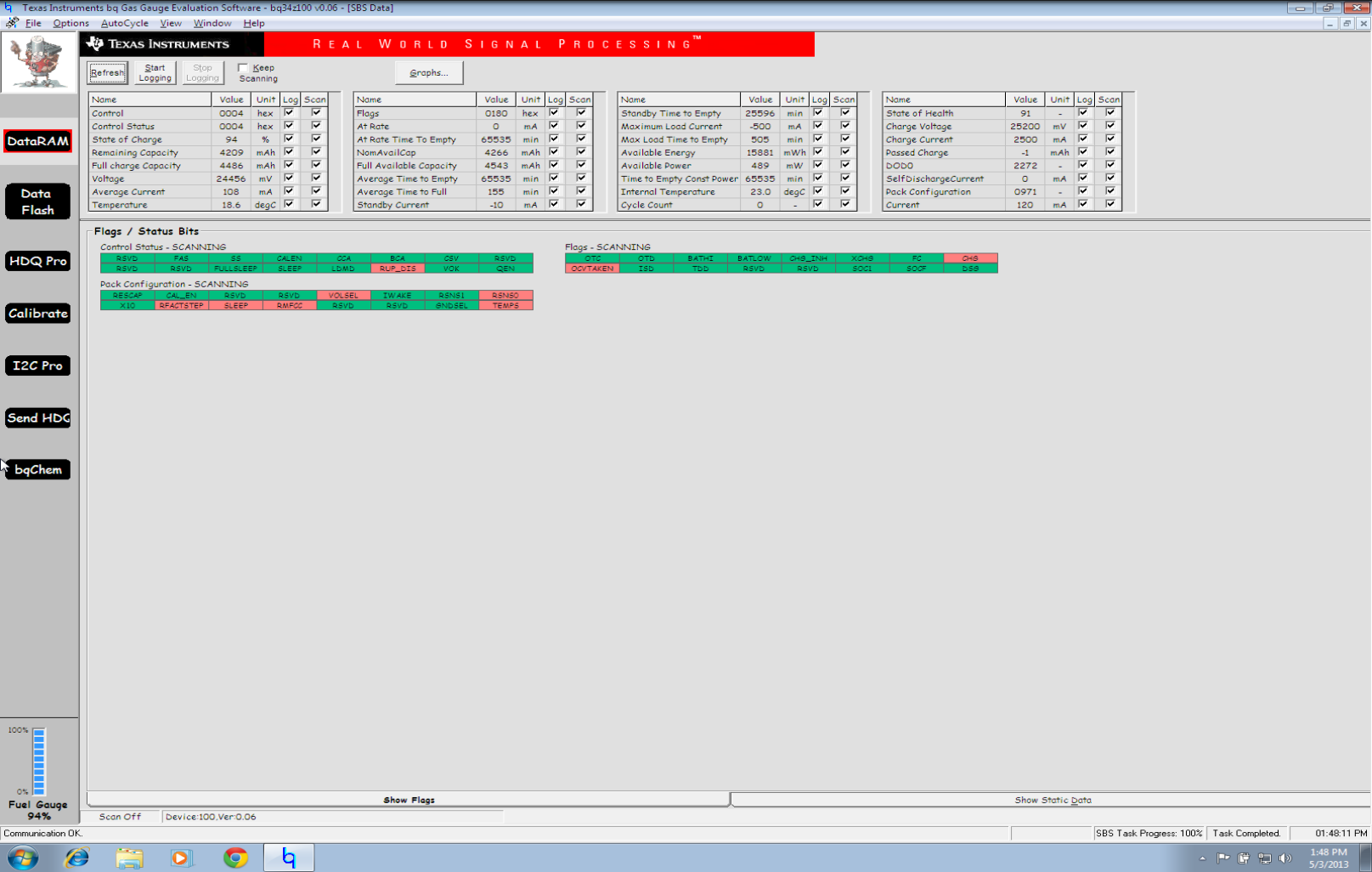Toggle the Log checkbox for Standby Current

point(554,204)
